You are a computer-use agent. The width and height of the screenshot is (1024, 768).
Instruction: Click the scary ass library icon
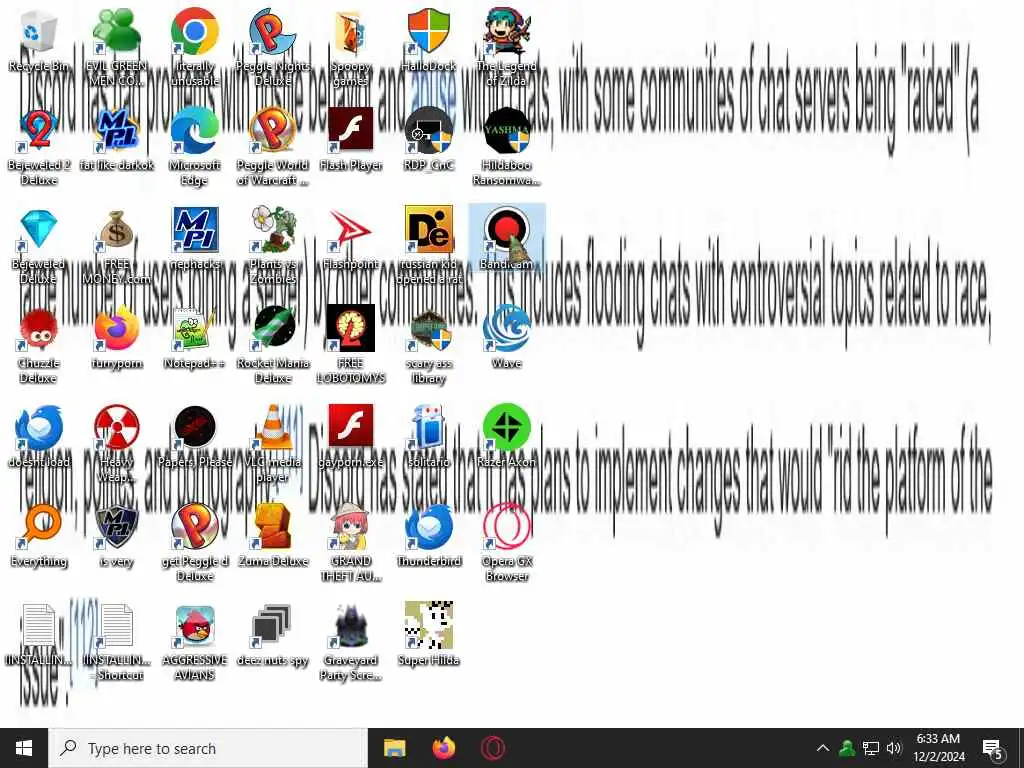429,329
